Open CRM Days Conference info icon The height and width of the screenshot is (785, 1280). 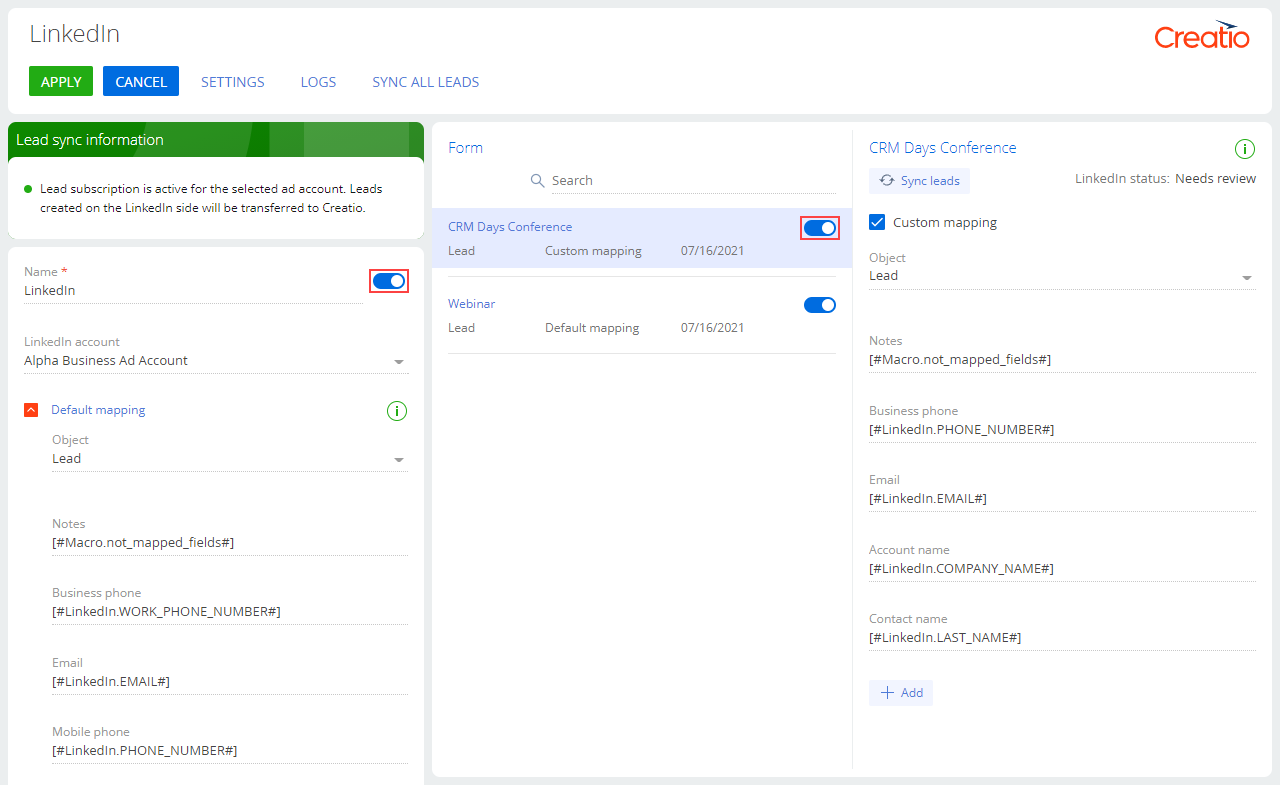coord(1245,149)
